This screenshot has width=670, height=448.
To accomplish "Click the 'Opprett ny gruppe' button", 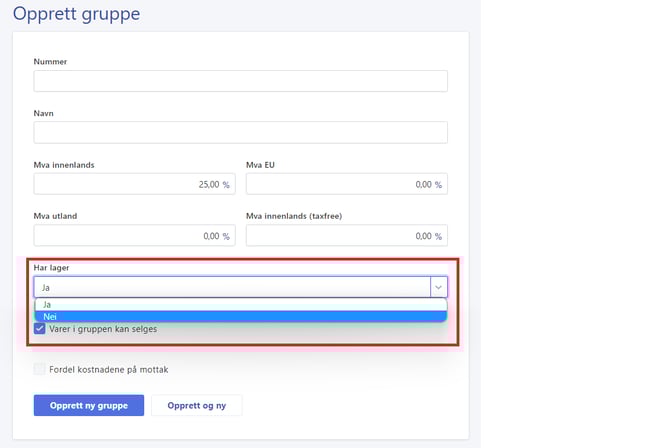I will point(89,405).
